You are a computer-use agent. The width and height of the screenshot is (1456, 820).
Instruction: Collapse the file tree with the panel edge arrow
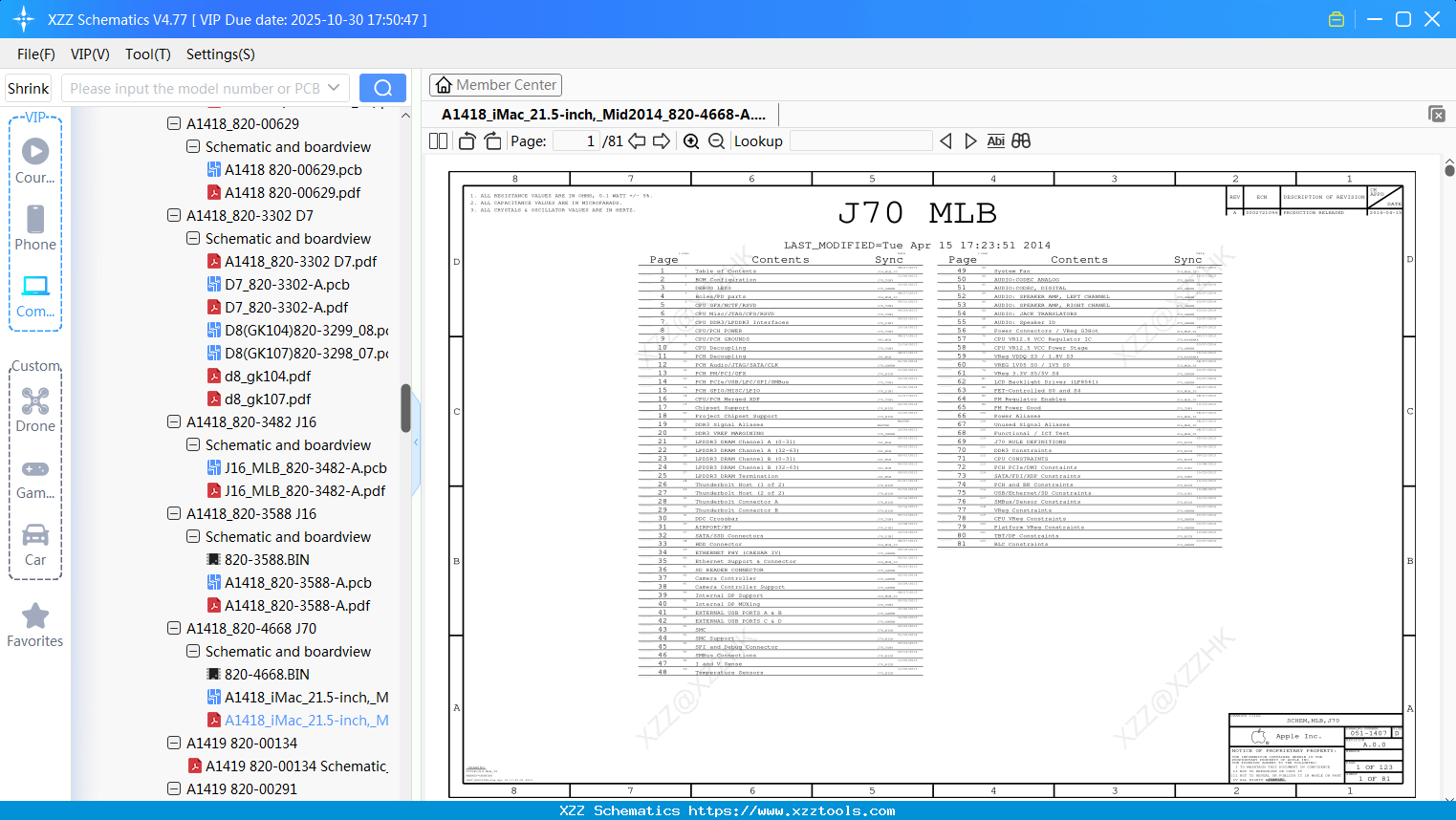(416, 442)
